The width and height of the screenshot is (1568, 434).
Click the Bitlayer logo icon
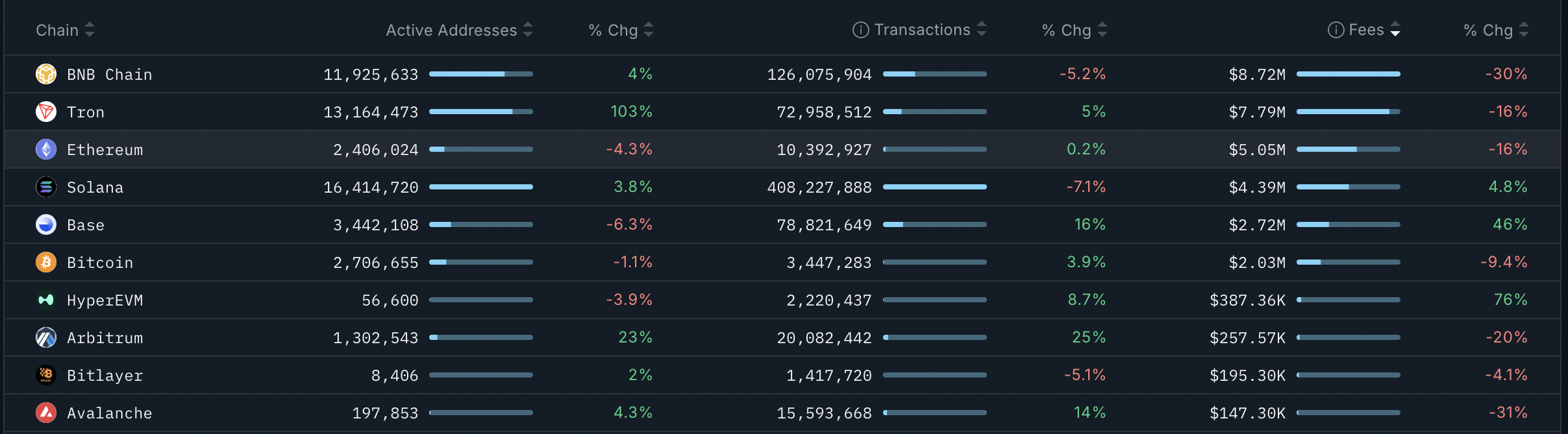point(46,376)
